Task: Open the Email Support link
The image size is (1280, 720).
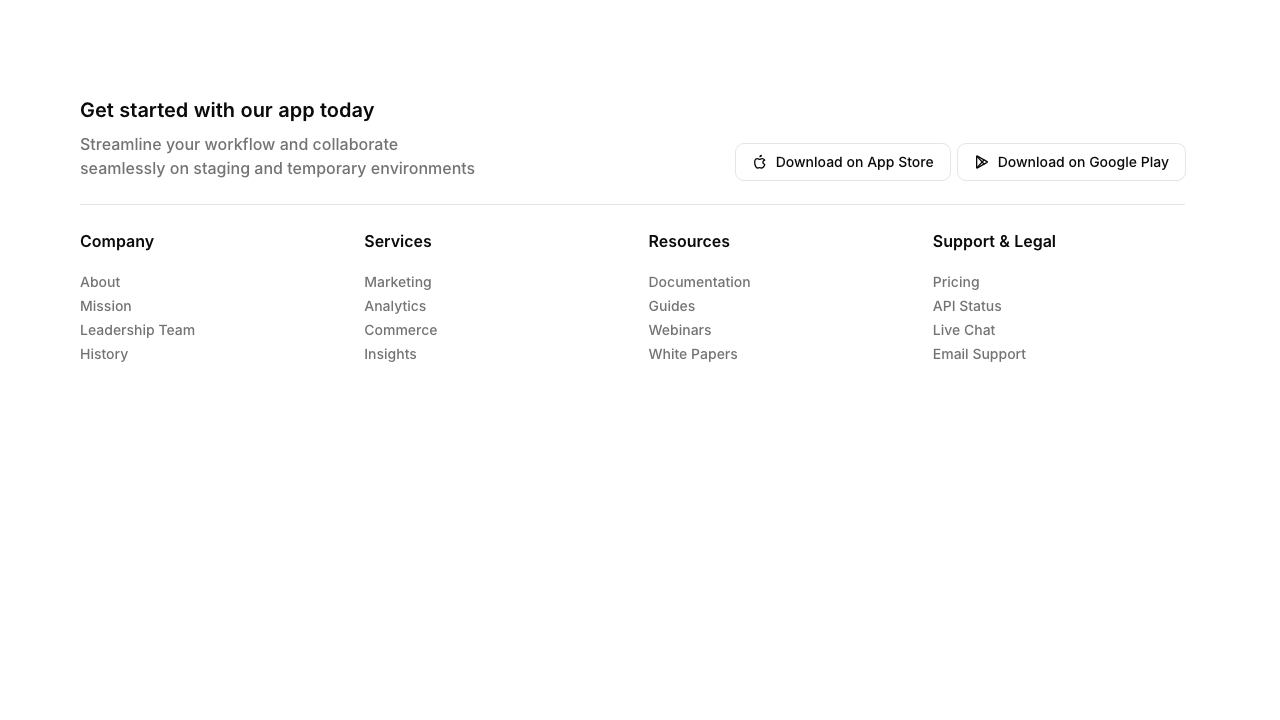Action: click(x=979, y=354)
